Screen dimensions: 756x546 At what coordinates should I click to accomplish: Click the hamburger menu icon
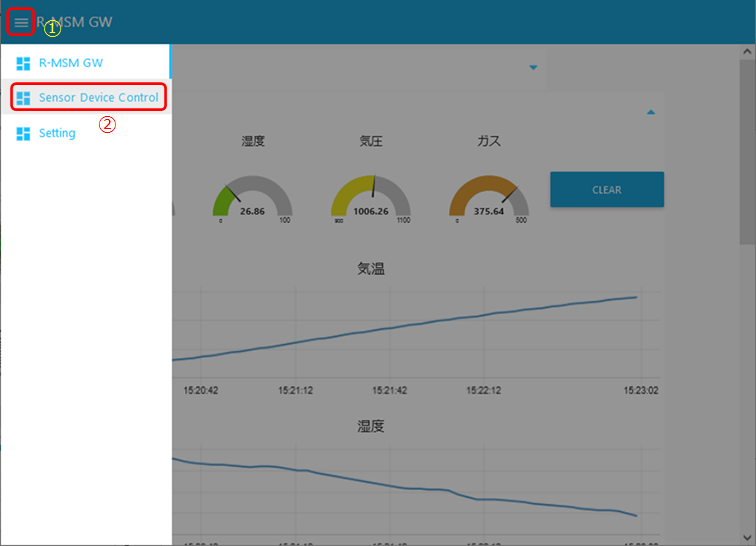point(21,22)
